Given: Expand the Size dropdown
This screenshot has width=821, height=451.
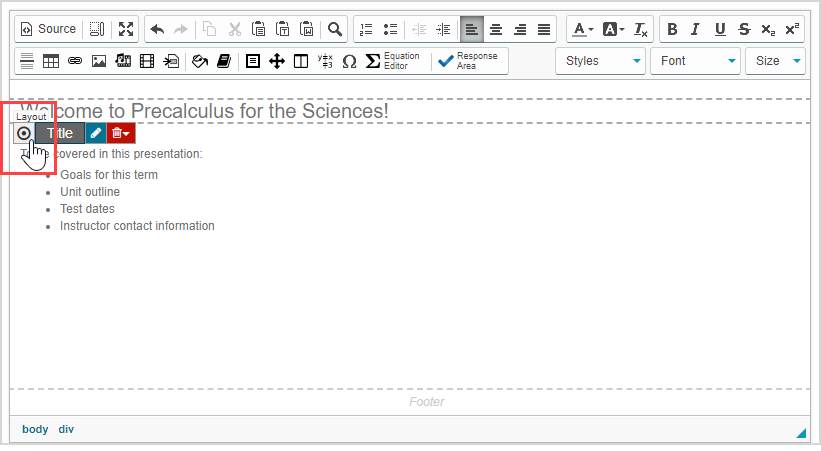Looking at the screenshot, I should (775, 61).
